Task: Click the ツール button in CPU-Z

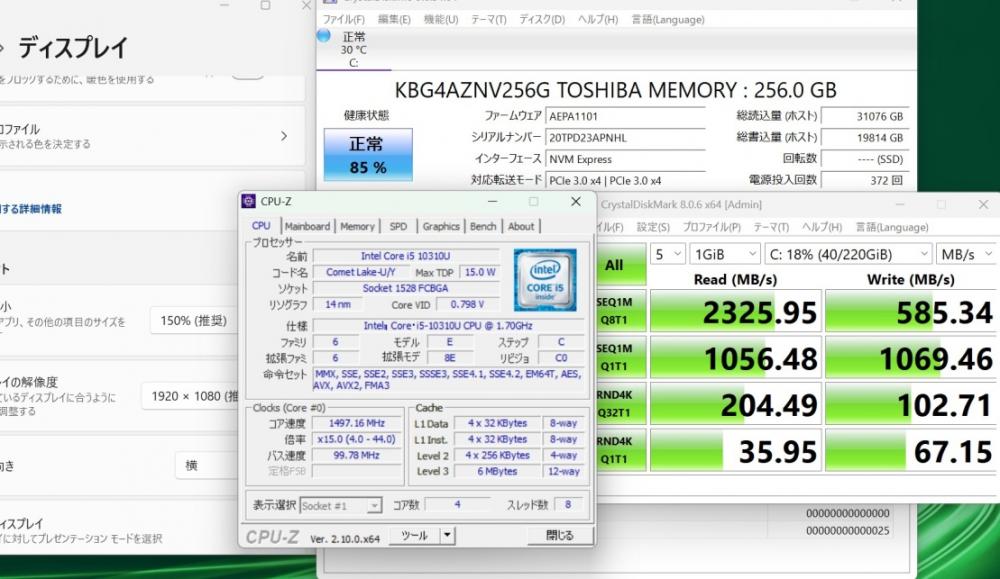Action: coord(415,536)
